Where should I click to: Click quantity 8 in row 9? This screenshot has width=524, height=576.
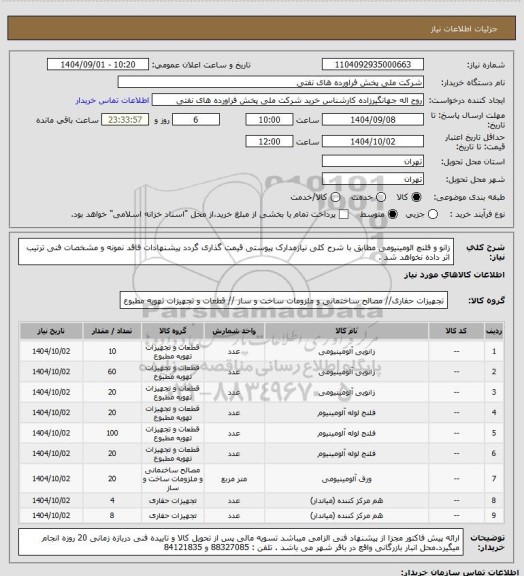[x=112, y=516]
